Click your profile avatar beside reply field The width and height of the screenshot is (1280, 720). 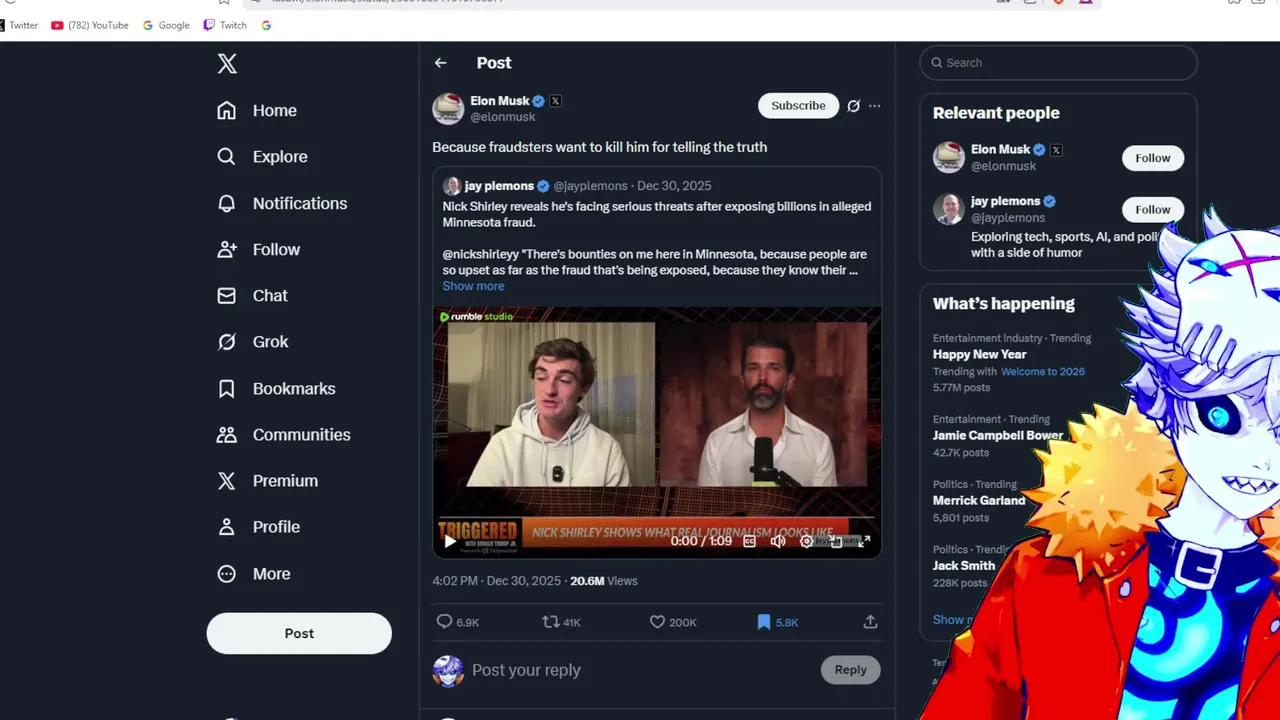[448, 671]
